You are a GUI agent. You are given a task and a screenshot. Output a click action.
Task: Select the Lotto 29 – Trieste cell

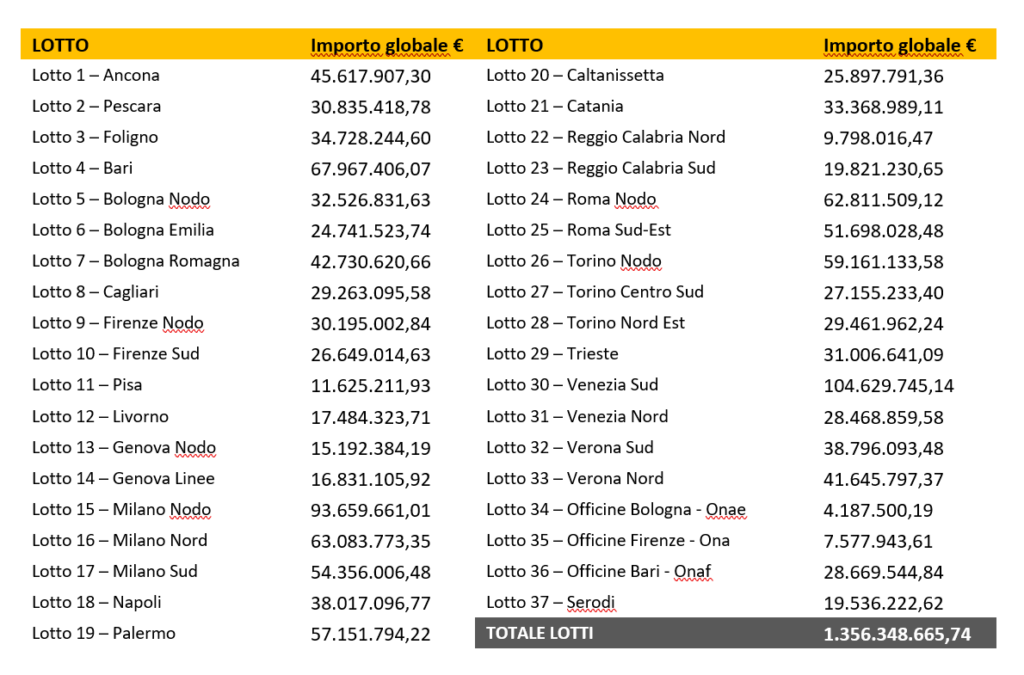click(x=552, y=354)
